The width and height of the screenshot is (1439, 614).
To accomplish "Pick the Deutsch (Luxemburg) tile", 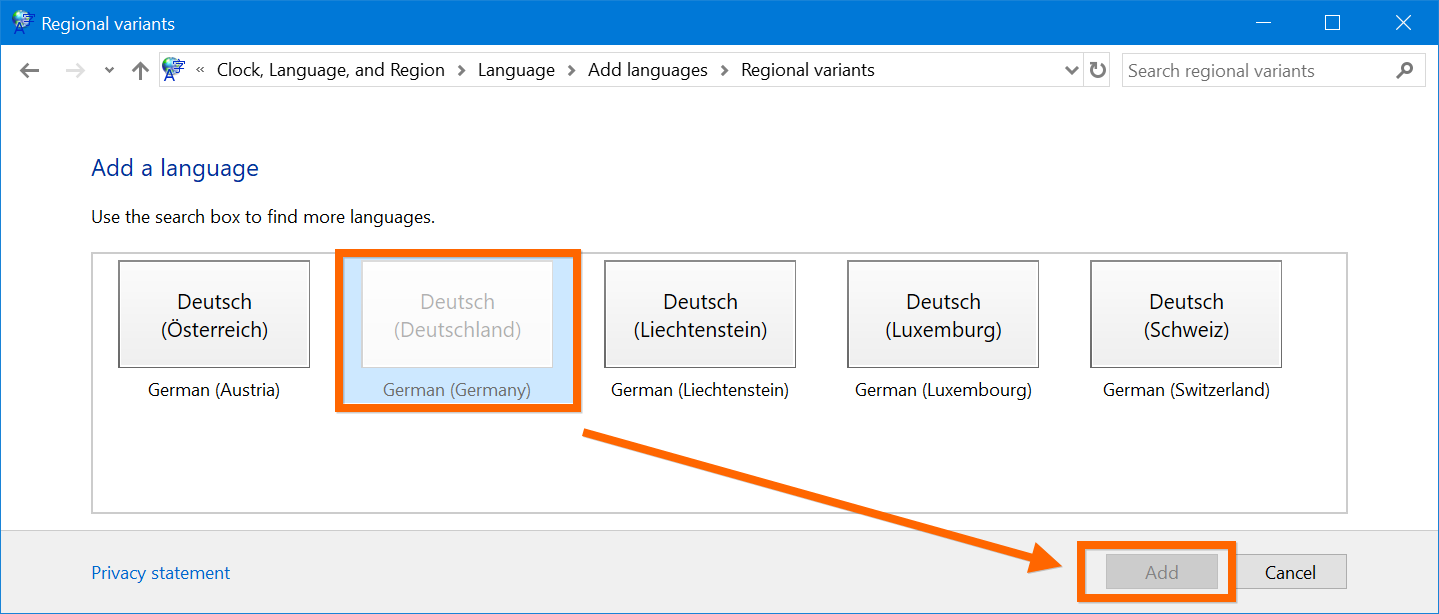I will point(943,315).
